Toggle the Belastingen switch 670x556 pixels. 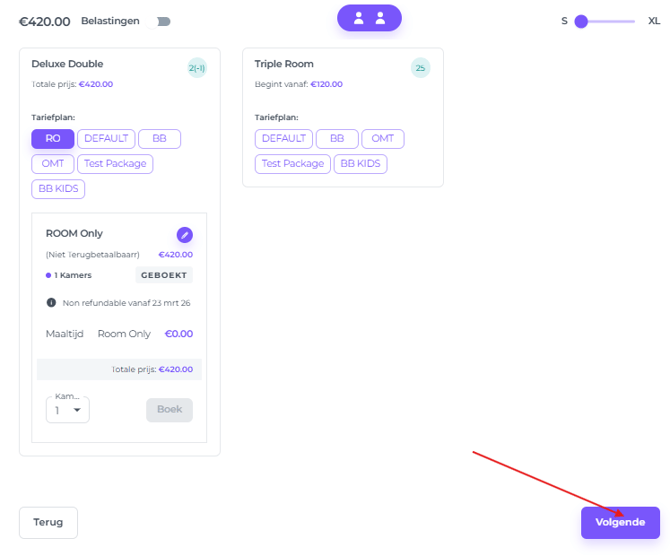pos(161,21)
